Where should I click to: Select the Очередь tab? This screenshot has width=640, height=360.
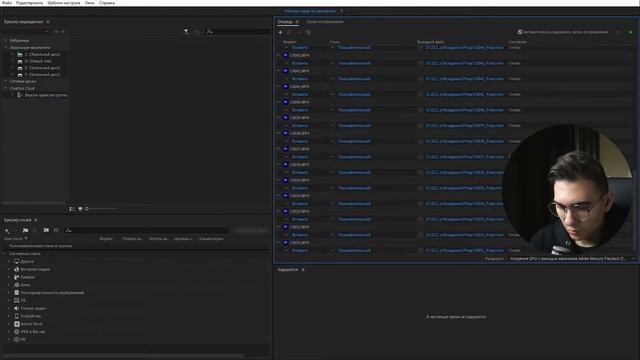tap(285, 22)
